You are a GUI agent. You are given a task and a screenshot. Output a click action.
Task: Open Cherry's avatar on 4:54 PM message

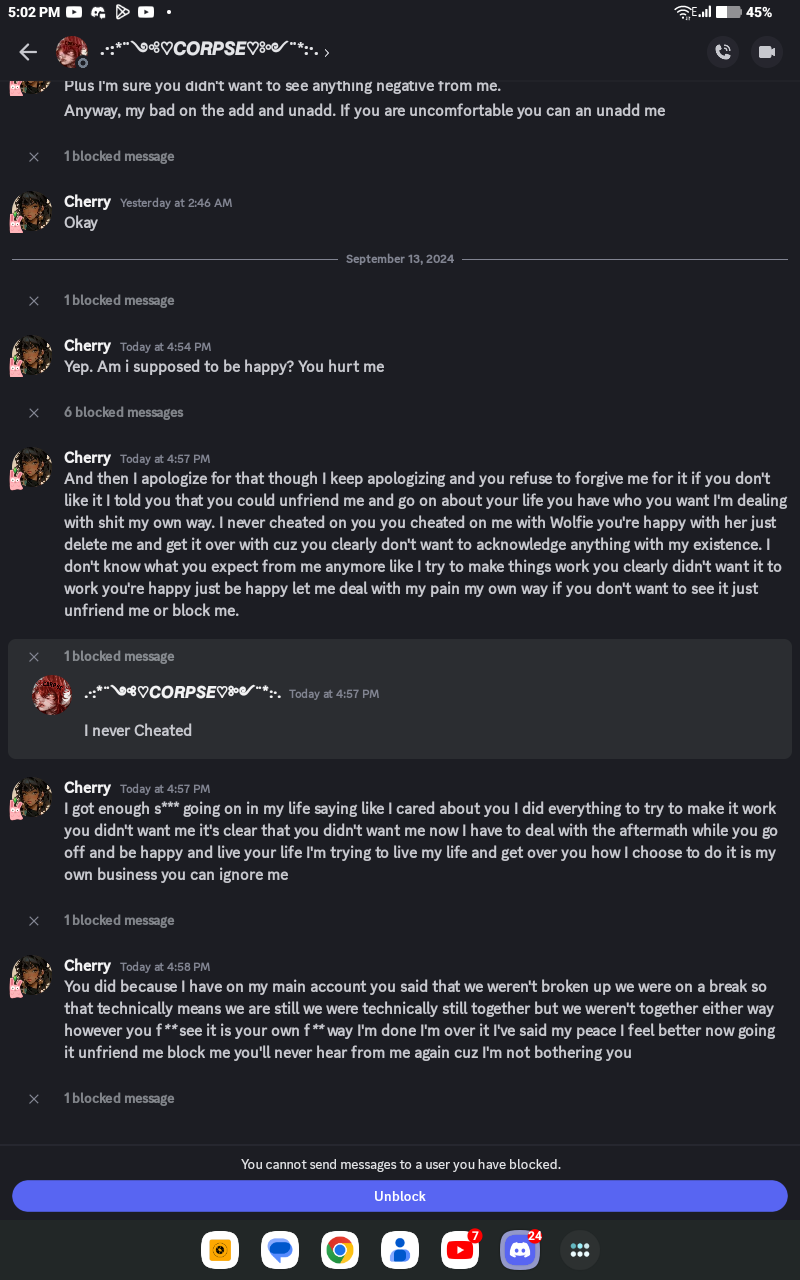pyautogui.click(x=31, y=355)
